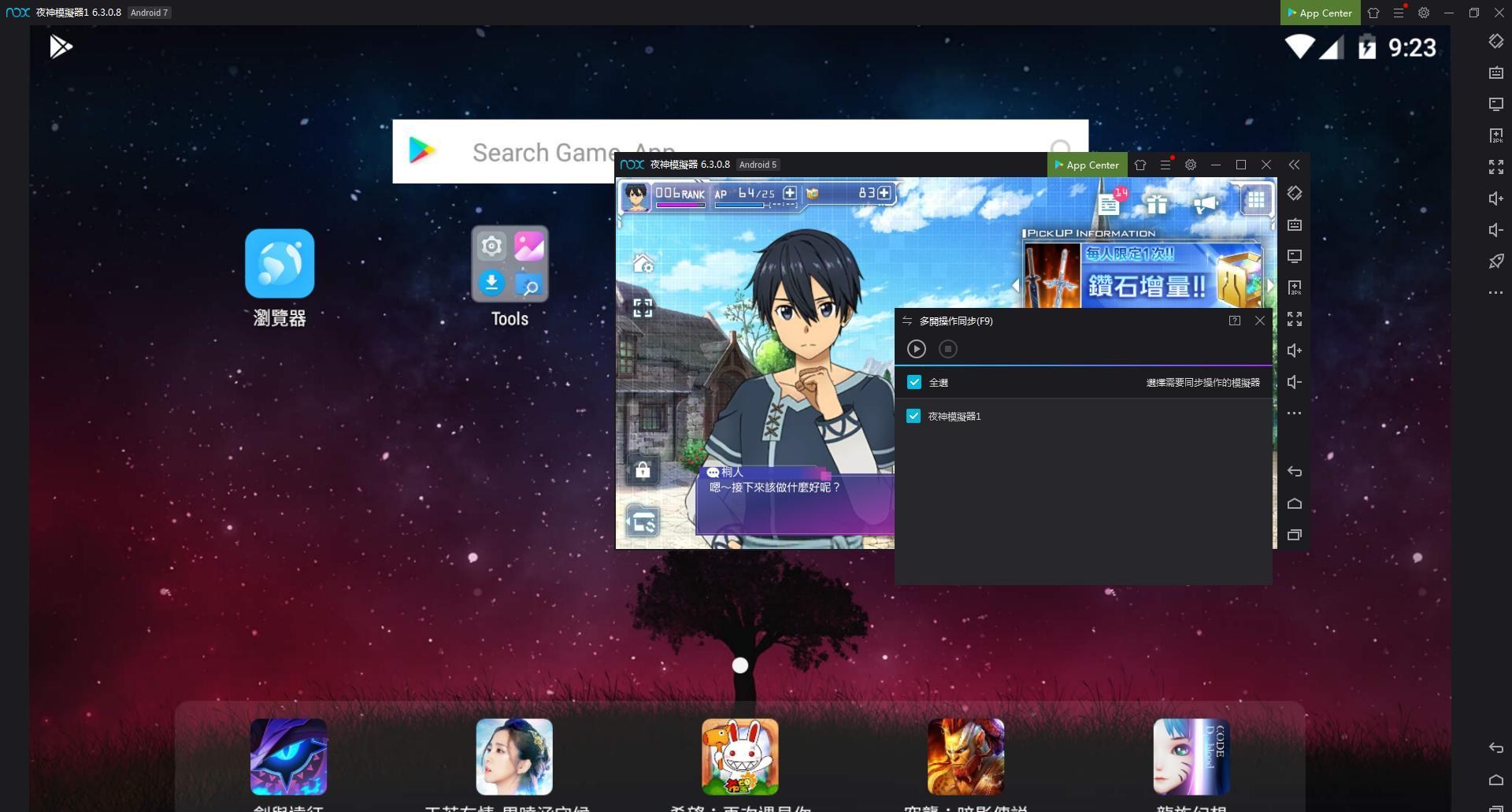The image size is (1512, 812).
Task: Stop sync operation using the stop button
Action: [x=948, y=349]
